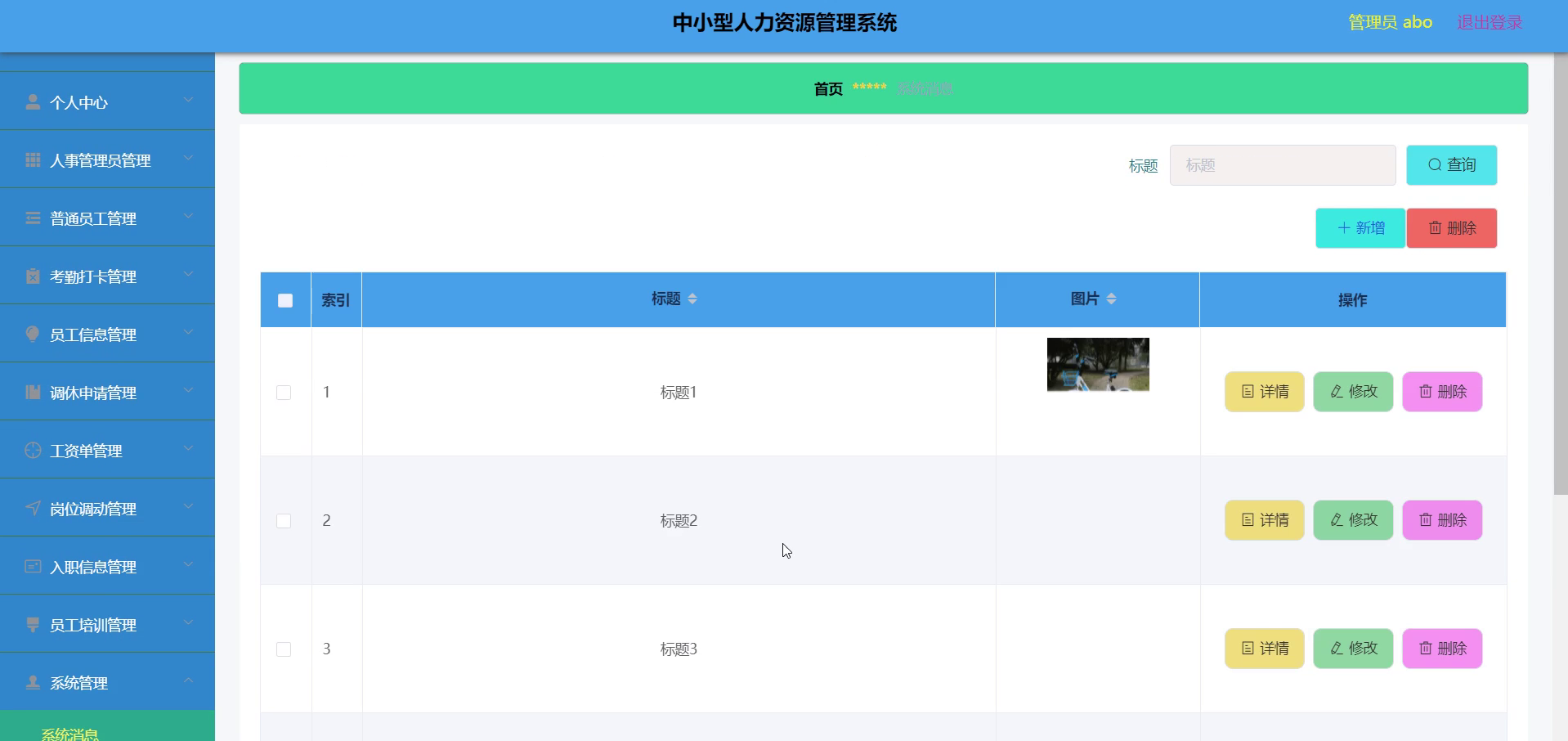This screenshot has width=1568, height=741.
Task: Click the 人事管理员管理 grid icon
Action: click(x=33, y=159)
